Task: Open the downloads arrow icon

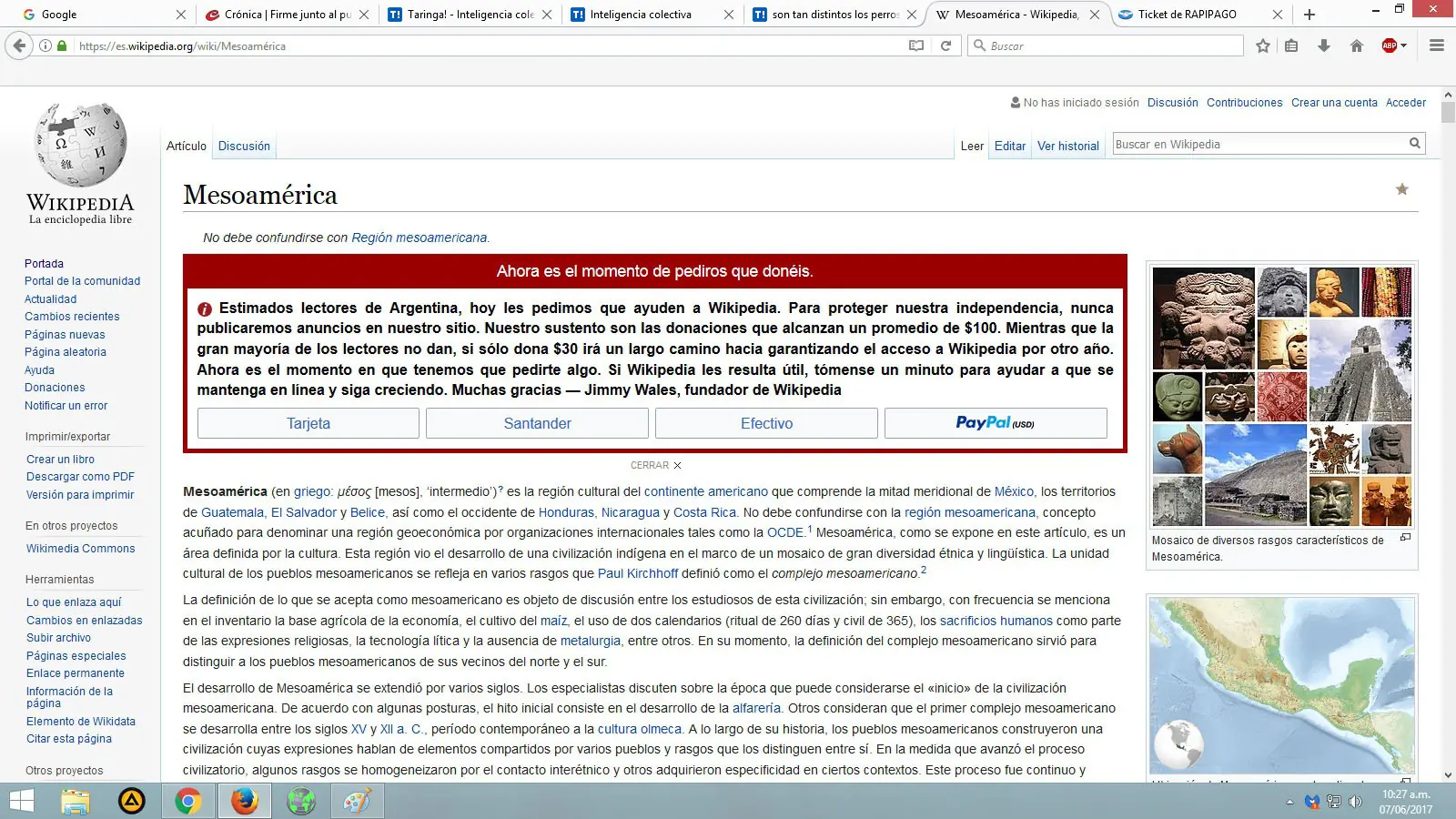Action: [x=1323, y=45]
